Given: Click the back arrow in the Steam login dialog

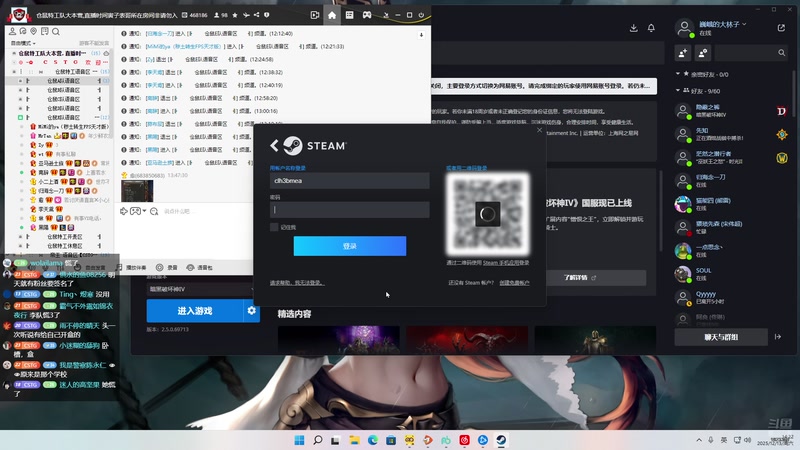Looking at the screenshot, I should (x=274, y=145).
